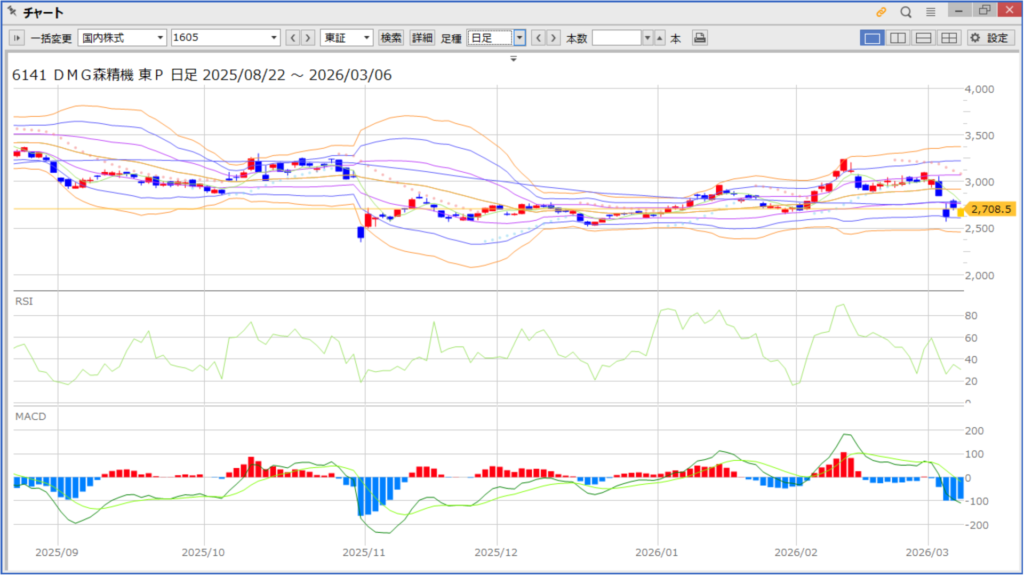Switch to stacked two-pane layout

[923, 38]
